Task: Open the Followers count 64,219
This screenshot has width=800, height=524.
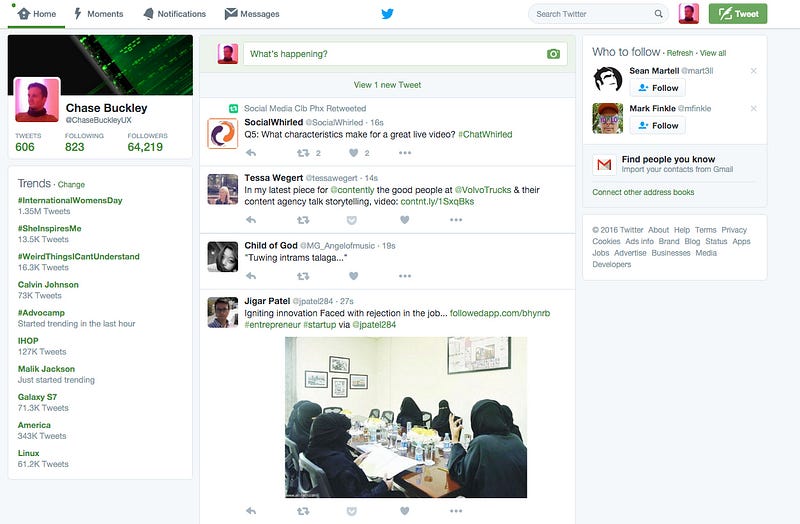Action: click(147, 142)
